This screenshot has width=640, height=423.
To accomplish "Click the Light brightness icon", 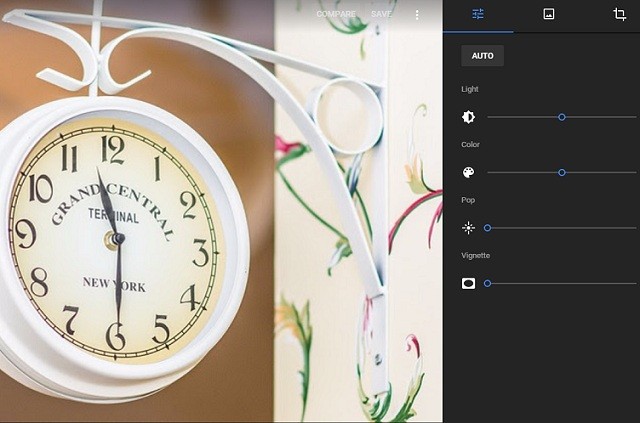I will [468, 117].
